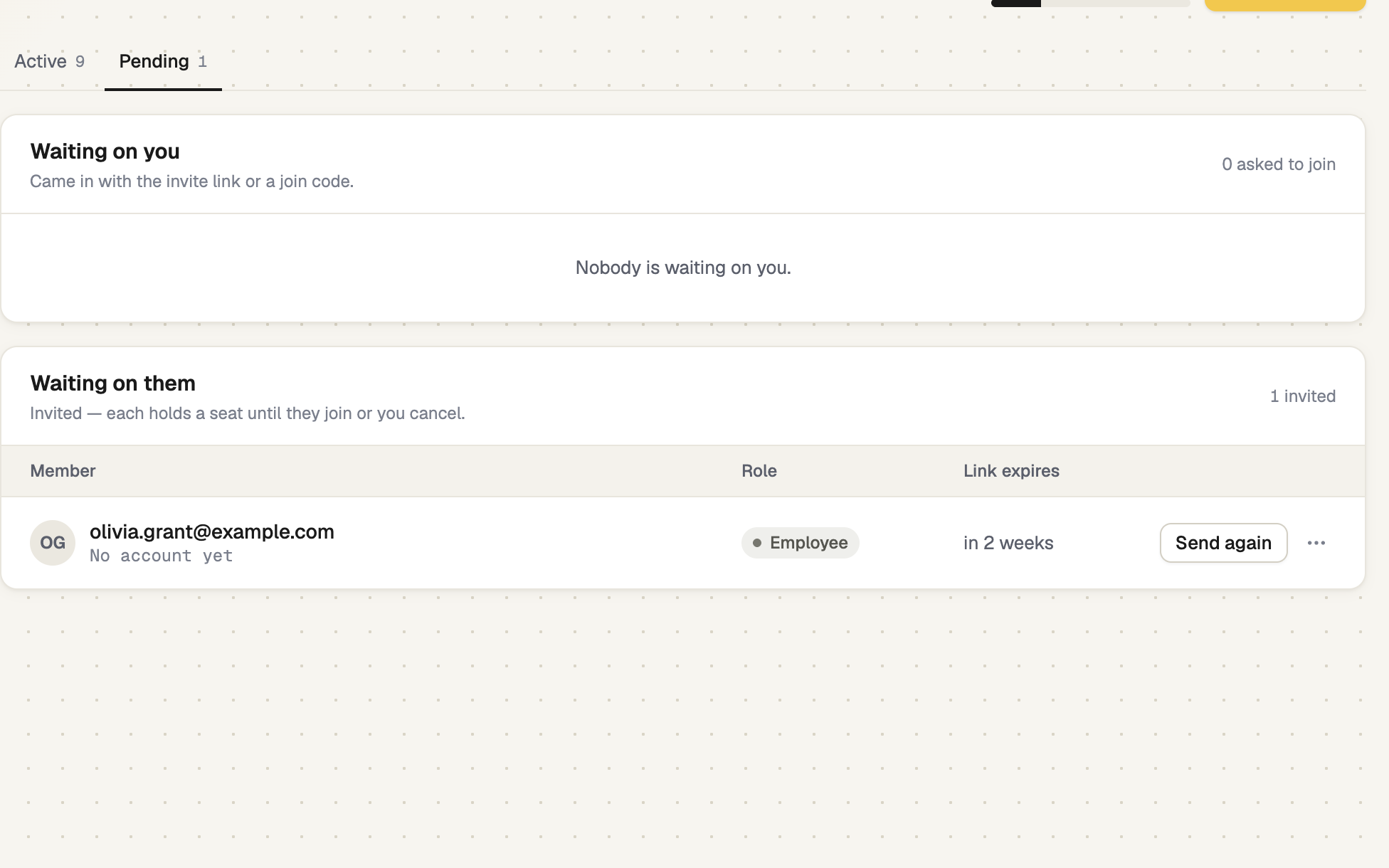The image size is (1389, 868).
Task: Click the 'No account yet' text
Action: click(x=162, y=556)
